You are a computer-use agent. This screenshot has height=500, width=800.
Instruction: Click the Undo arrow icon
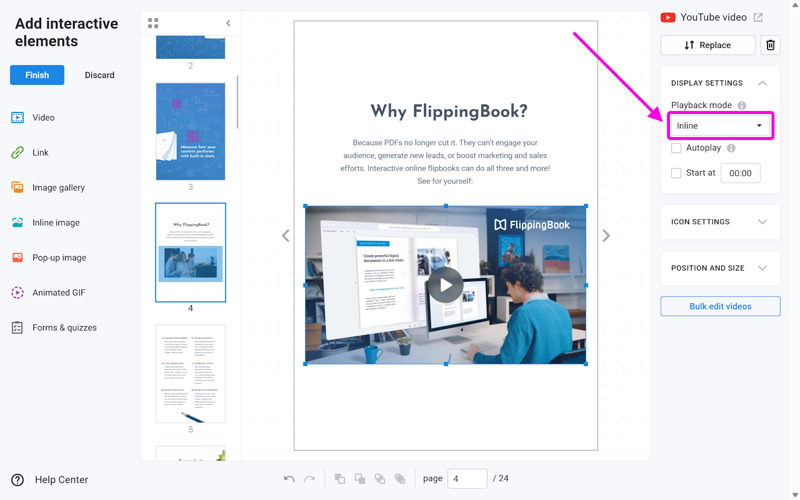[289, 479]
